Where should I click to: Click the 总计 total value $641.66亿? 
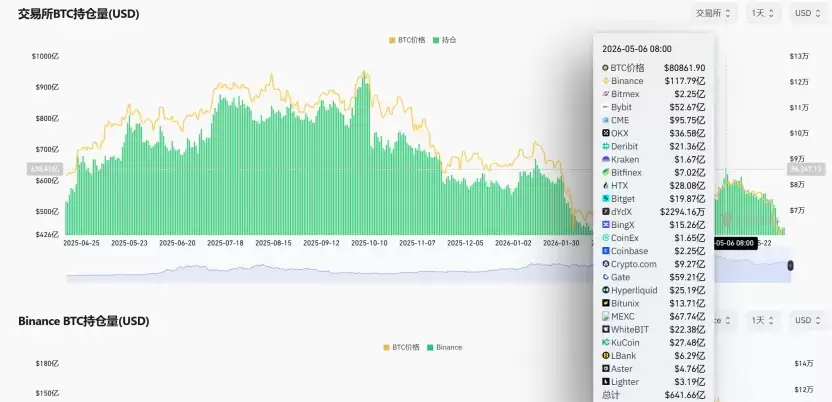(685, 395)
